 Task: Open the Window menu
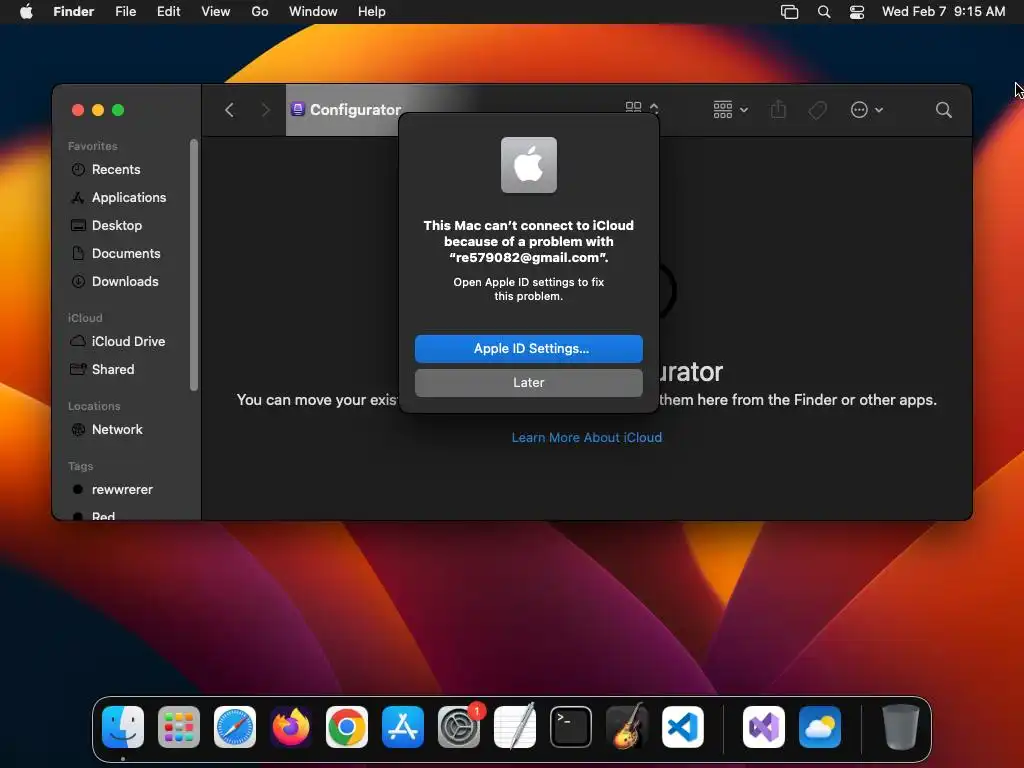click(313, 12)
